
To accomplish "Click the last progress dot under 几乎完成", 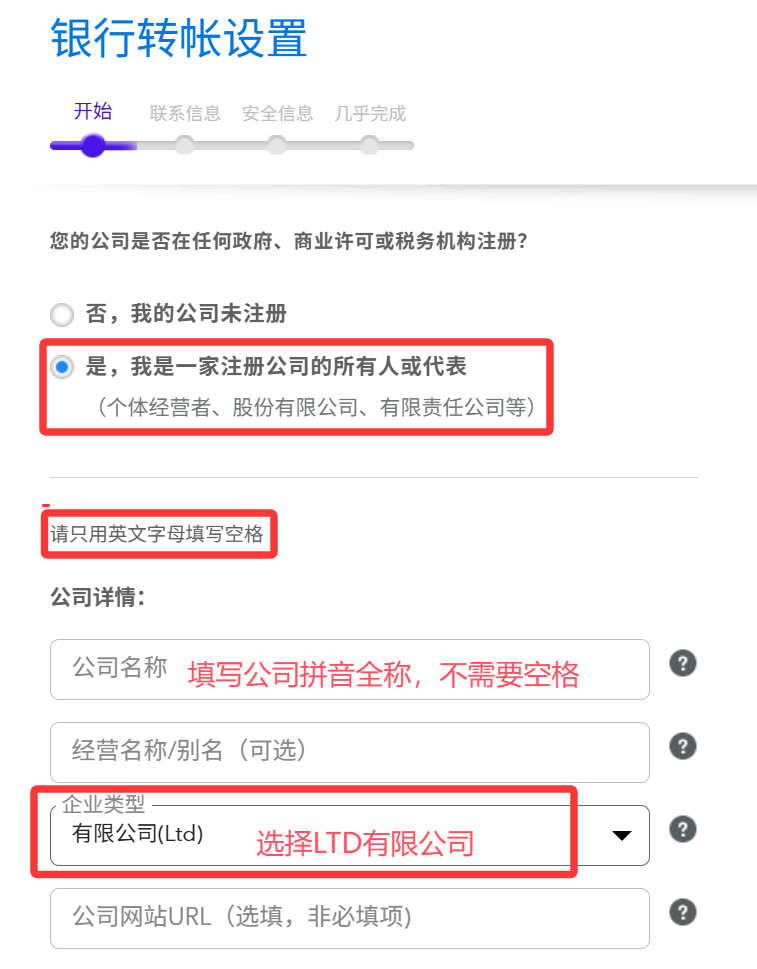I will pos(370,146).
